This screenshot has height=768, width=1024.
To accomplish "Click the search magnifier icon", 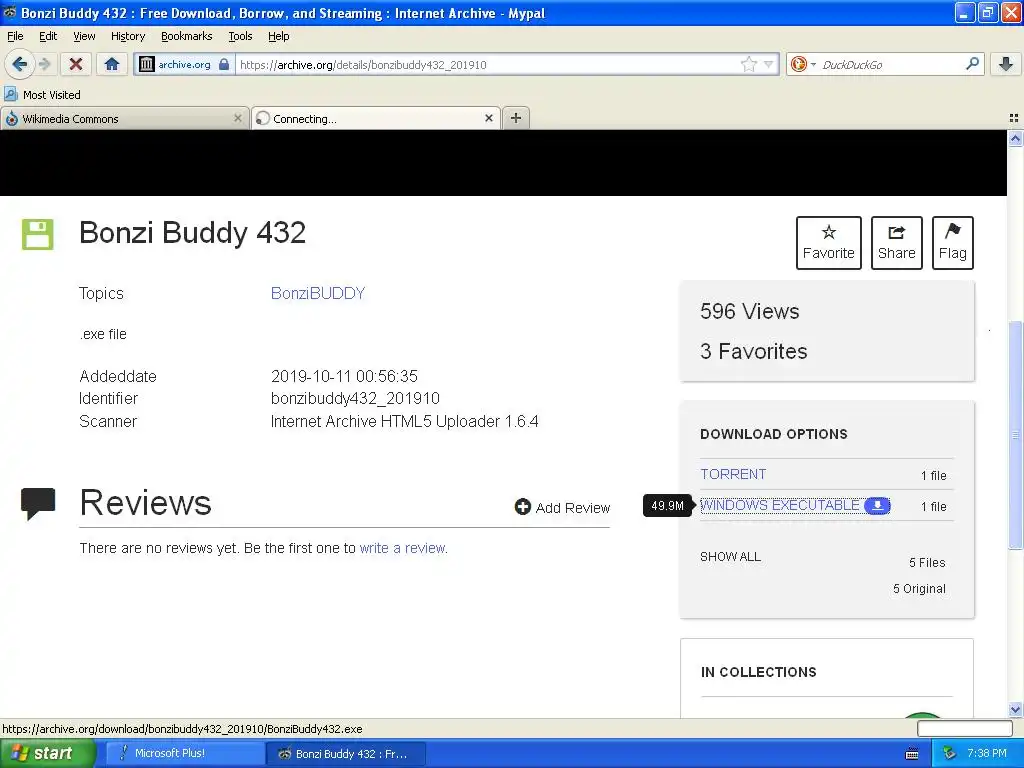I will [x=972, y=64].
